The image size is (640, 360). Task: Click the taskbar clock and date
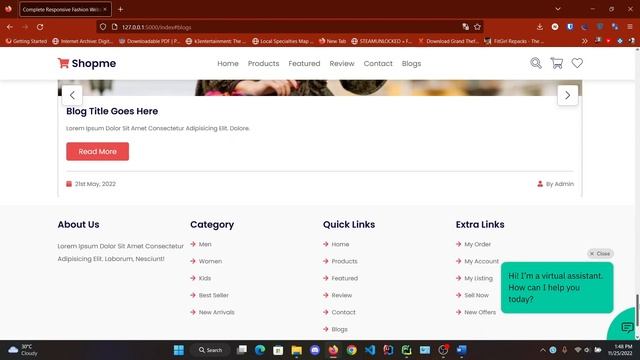pyautogui.click(x=620, y=350)
